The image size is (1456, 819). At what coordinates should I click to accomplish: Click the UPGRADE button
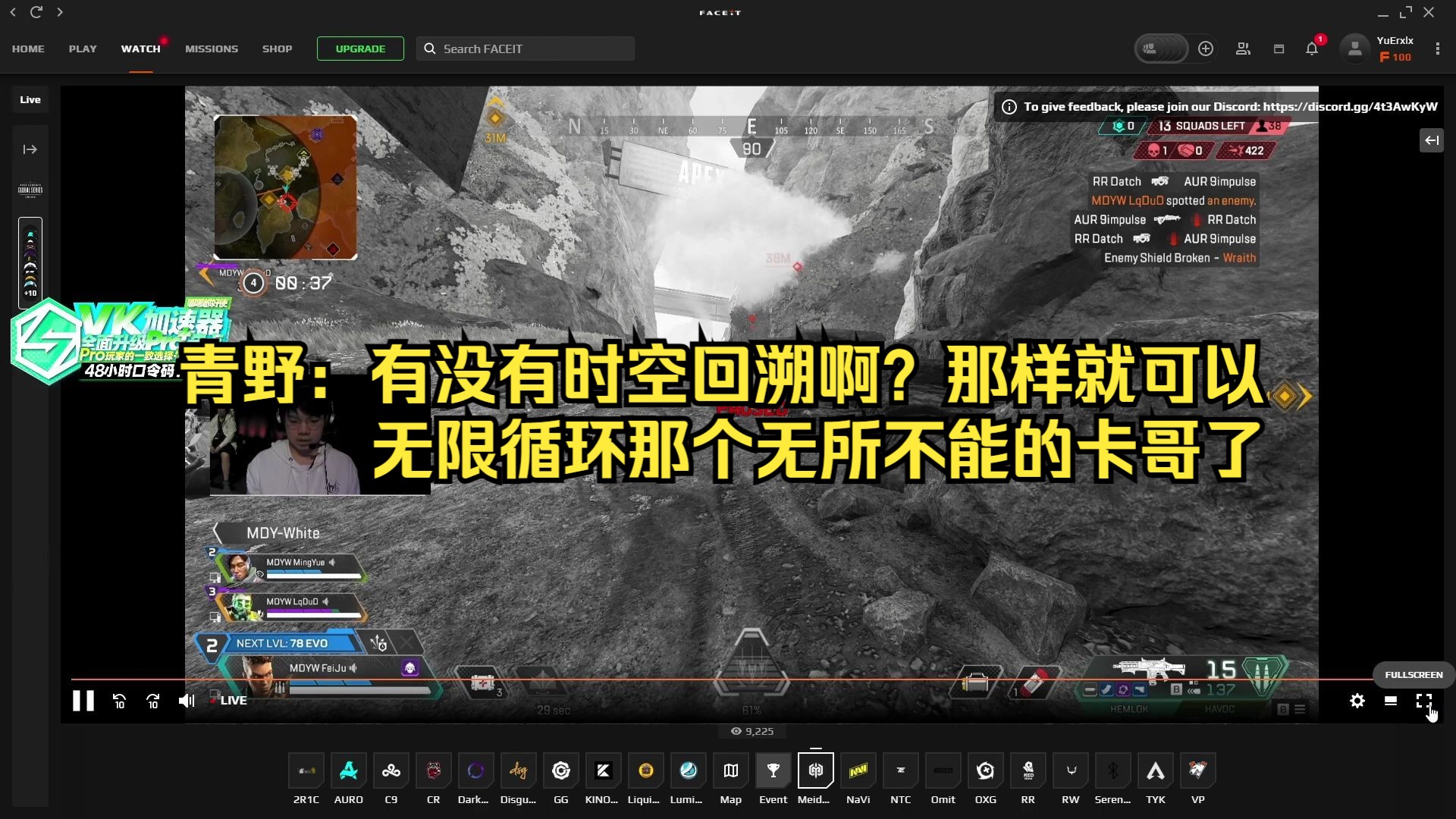(x=360, y=49)
